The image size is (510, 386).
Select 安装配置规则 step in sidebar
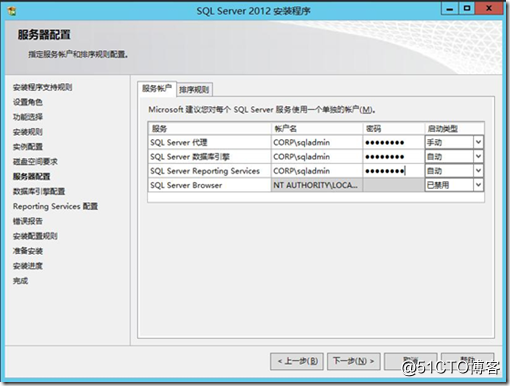[35, 236]
